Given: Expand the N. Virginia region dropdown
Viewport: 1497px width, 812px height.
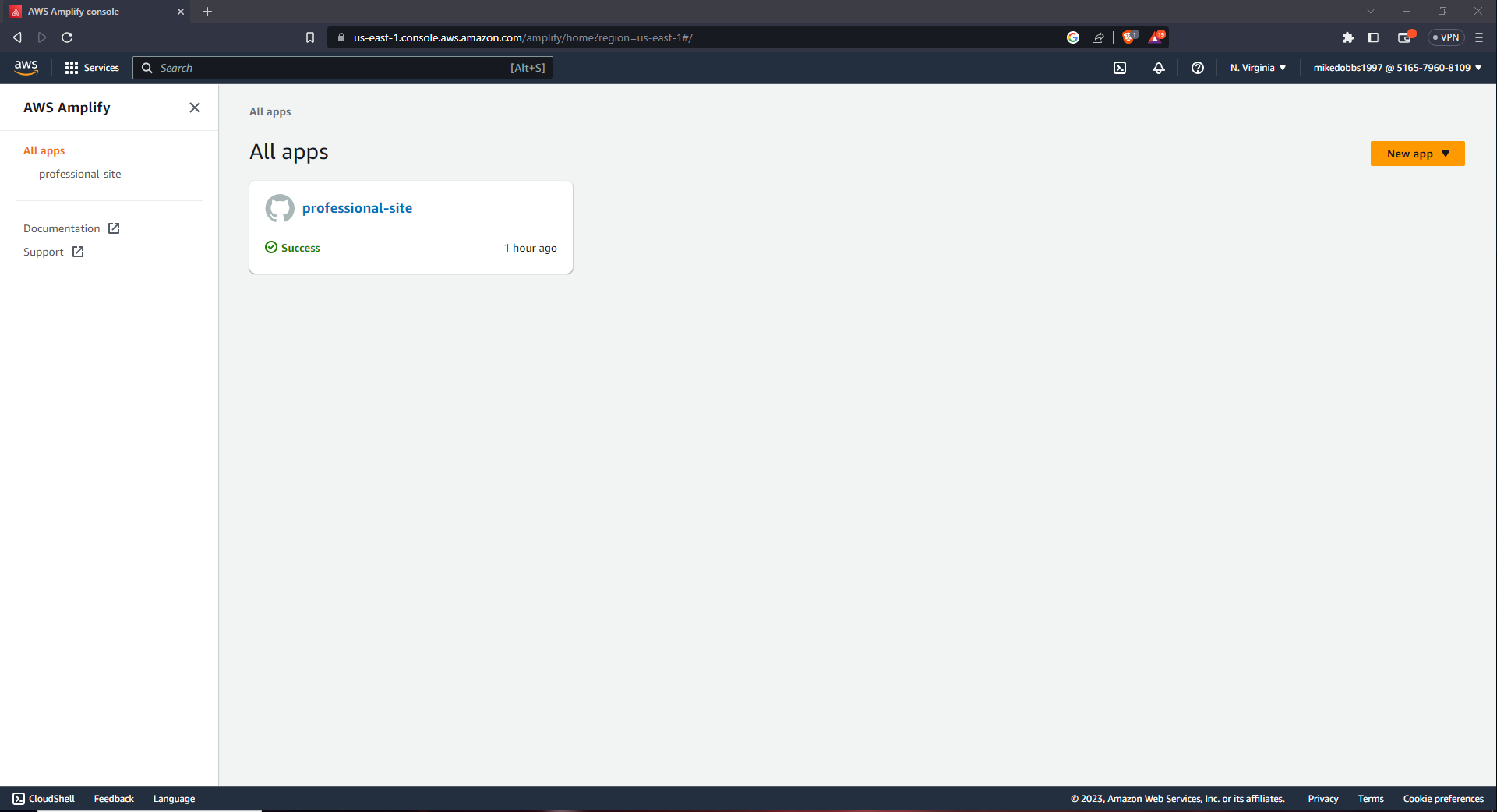Looking at the screenshot, I should pyautogui.click(x=1258, y=68).
